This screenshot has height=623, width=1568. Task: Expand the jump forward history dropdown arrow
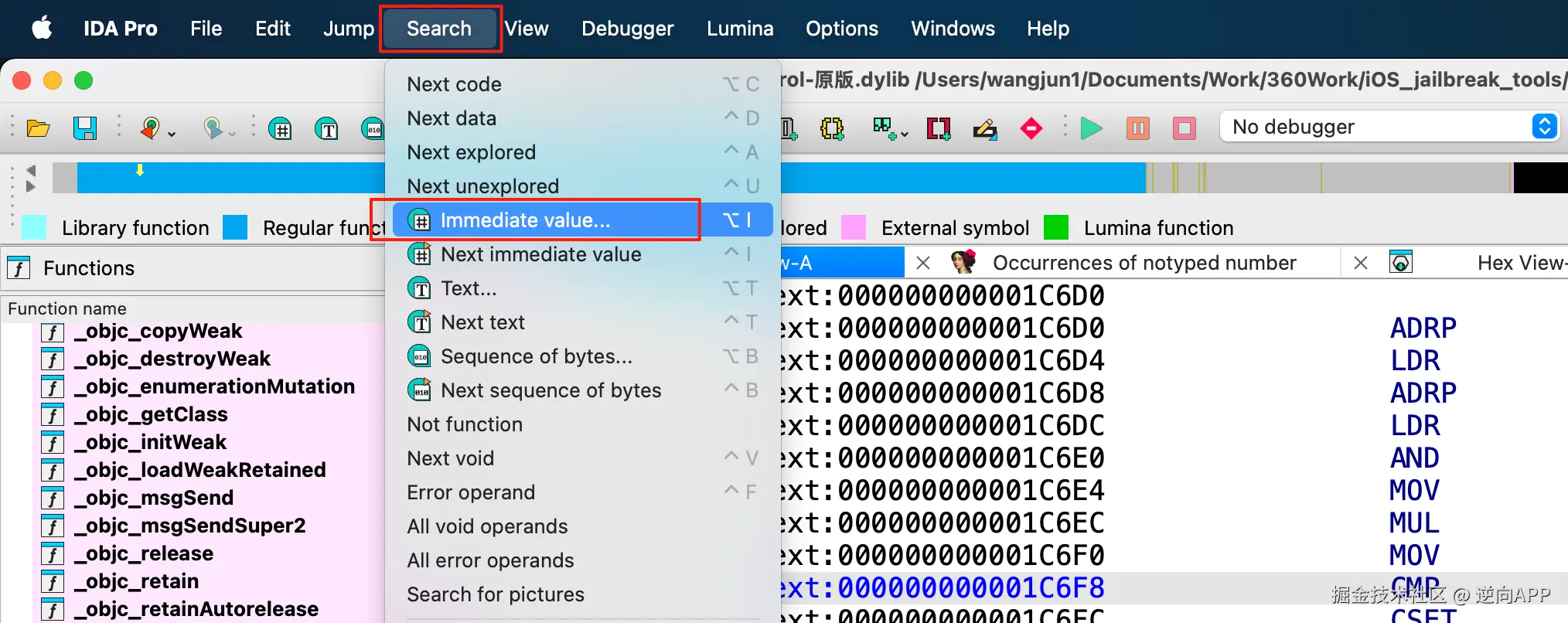[232, 134]
